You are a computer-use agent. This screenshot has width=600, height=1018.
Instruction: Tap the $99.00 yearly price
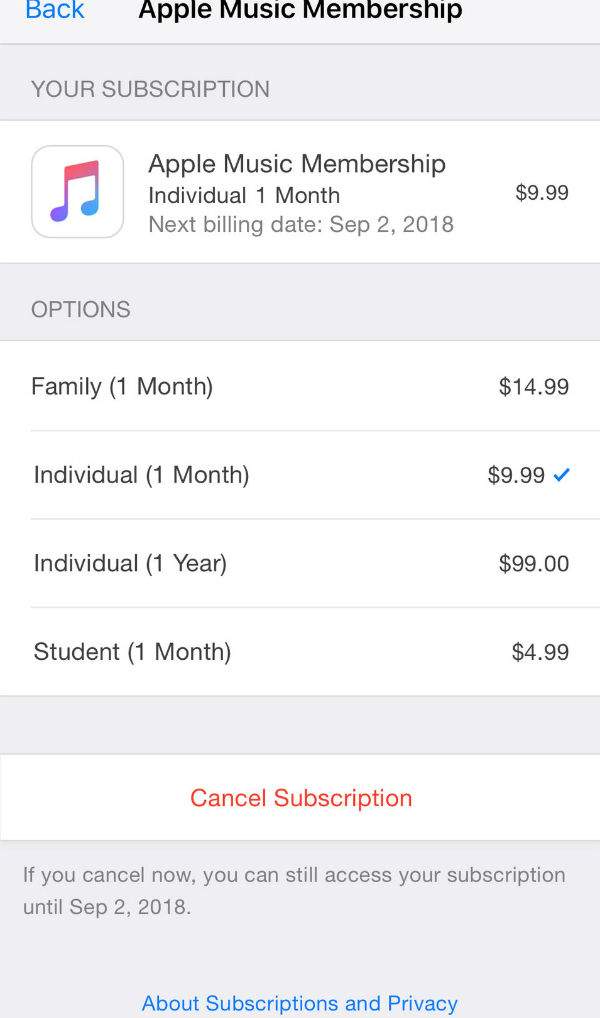[x=533, y=563]
